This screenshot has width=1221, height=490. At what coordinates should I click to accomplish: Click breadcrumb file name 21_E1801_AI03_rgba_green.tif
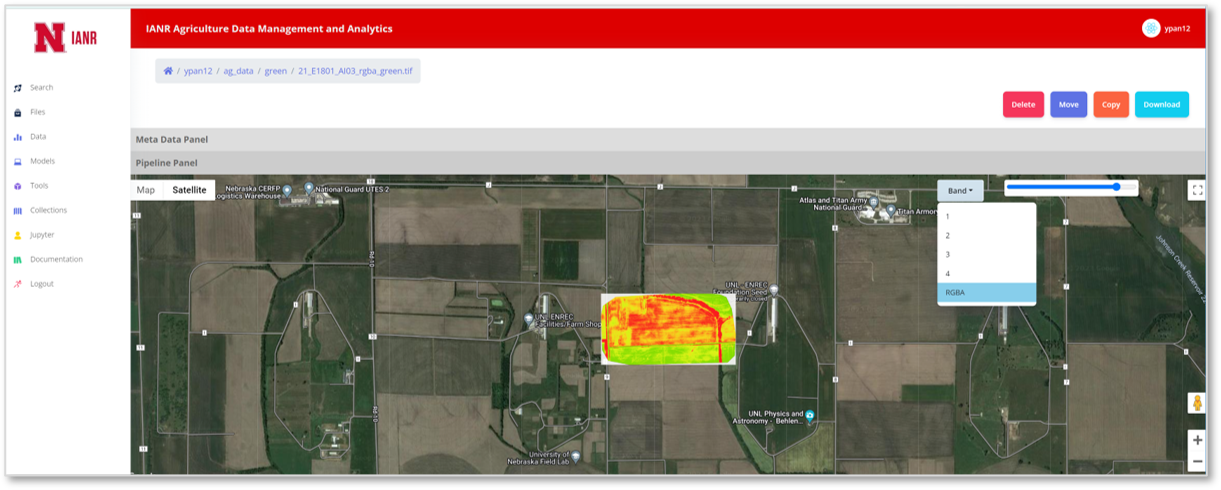point(355,71)
